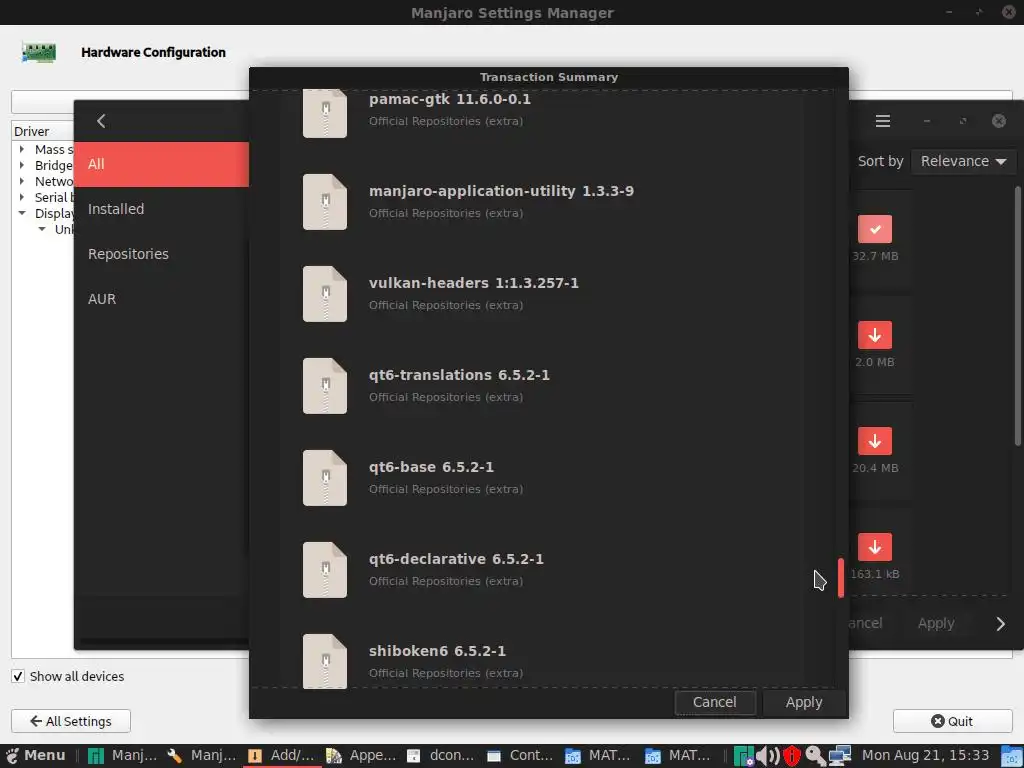Click the clock showing Mon Aug 21
The width and height of the screenshot is (1024, 768).
tap(925, 756)
